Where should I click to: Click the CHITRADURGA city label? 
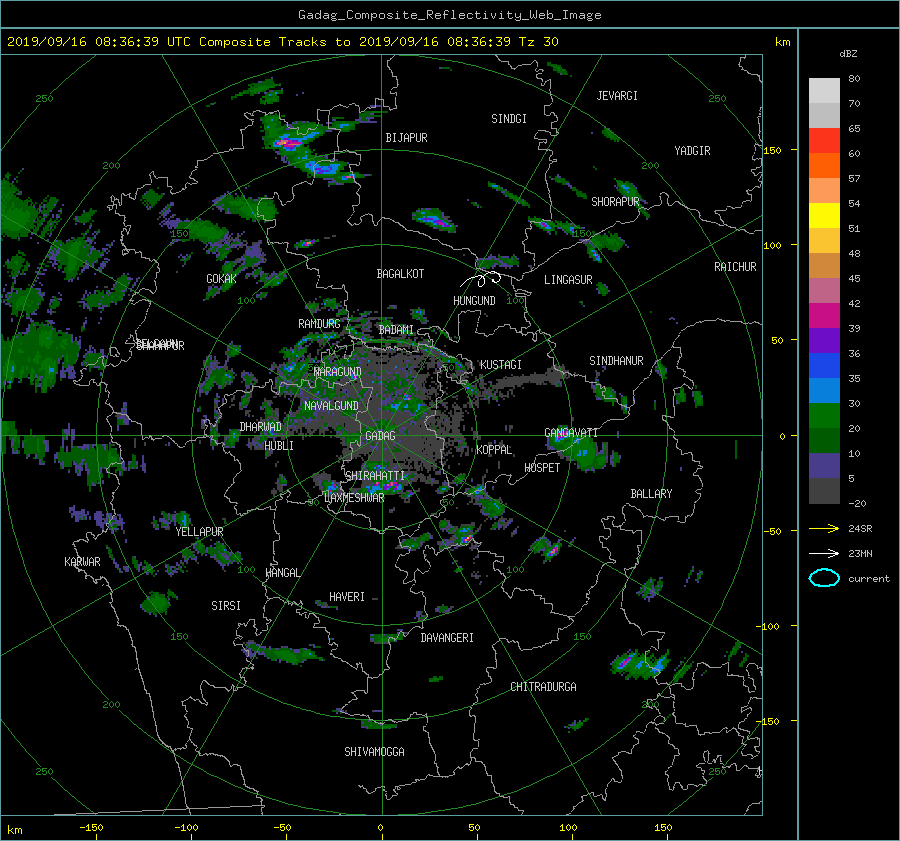pyautogui.click(x=543, y=687)
